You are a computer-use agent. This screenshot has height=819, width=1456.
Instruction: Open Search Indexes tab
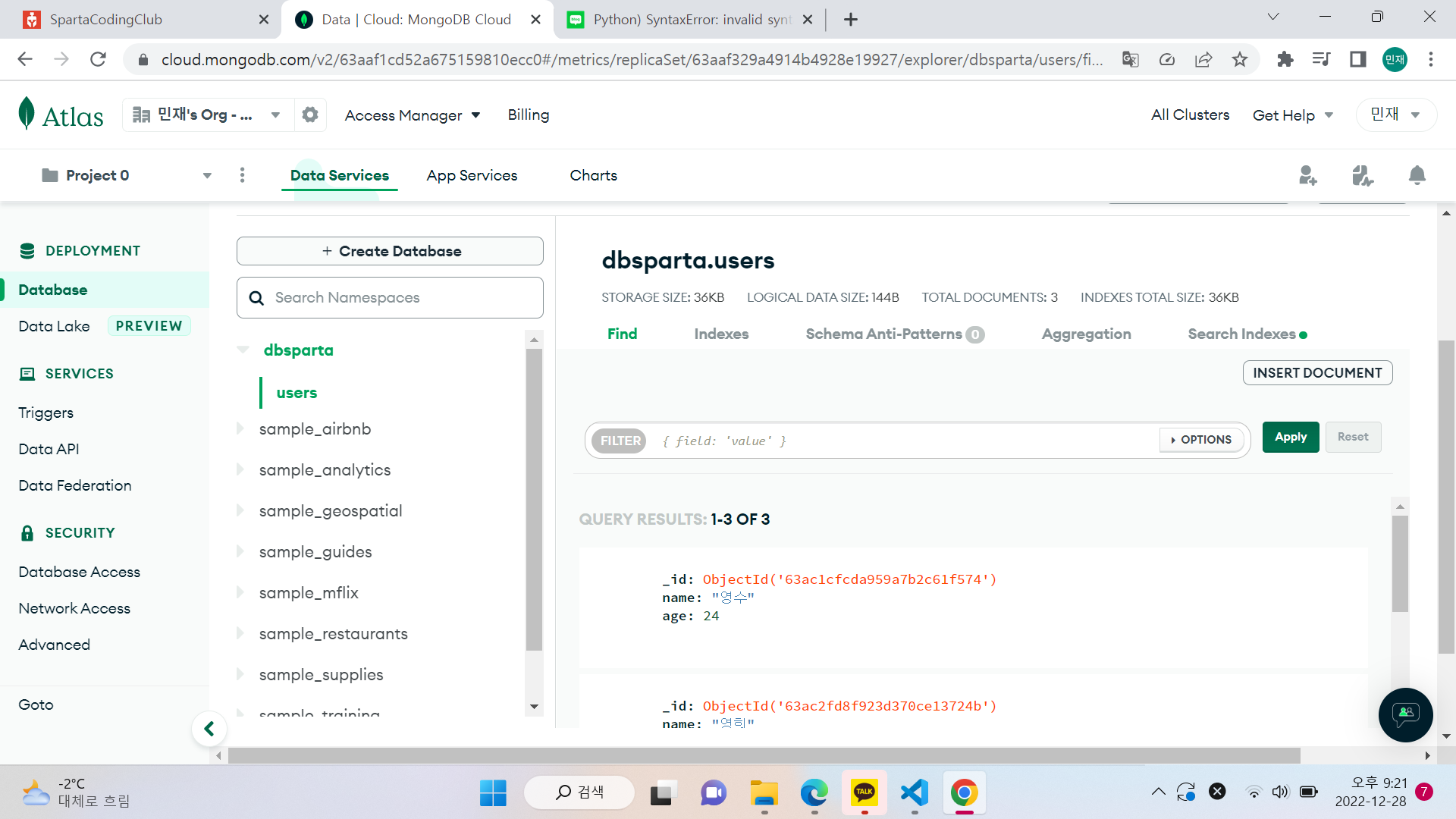(1247, 334)
